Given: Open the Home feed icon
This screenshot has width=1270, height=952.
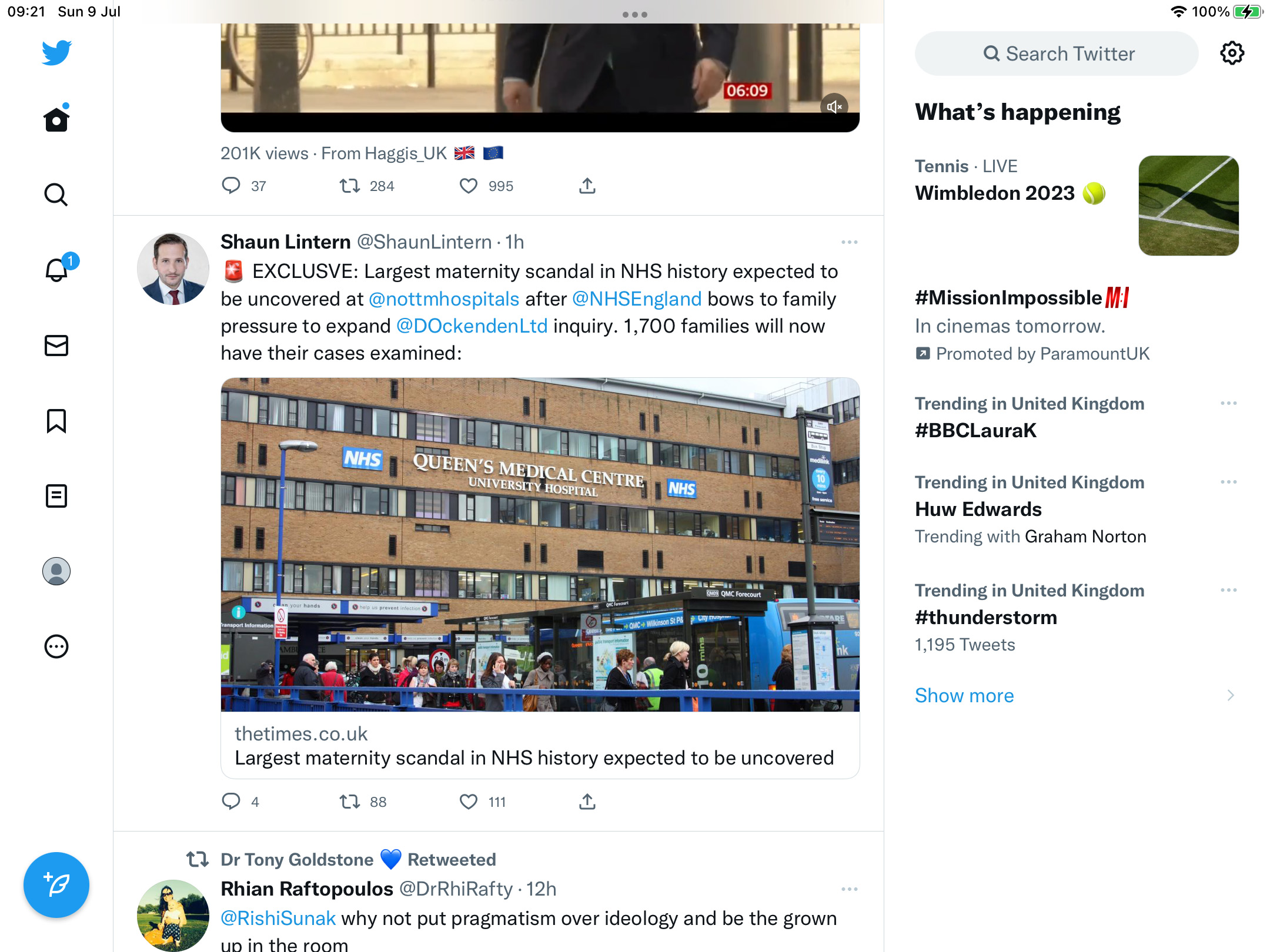Looking at the screenshot, I should coord(56,119).
